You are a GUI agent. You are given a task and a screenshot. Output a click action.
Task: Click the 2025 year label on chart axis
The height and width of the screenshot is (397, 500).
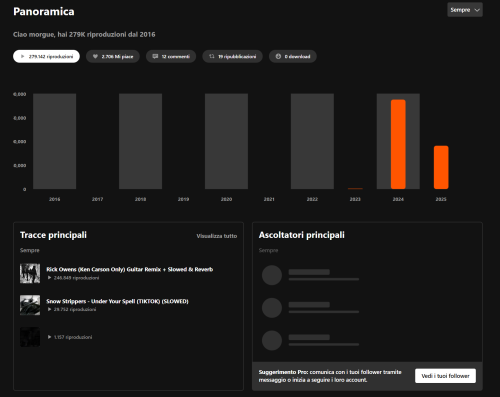[441, 199]
